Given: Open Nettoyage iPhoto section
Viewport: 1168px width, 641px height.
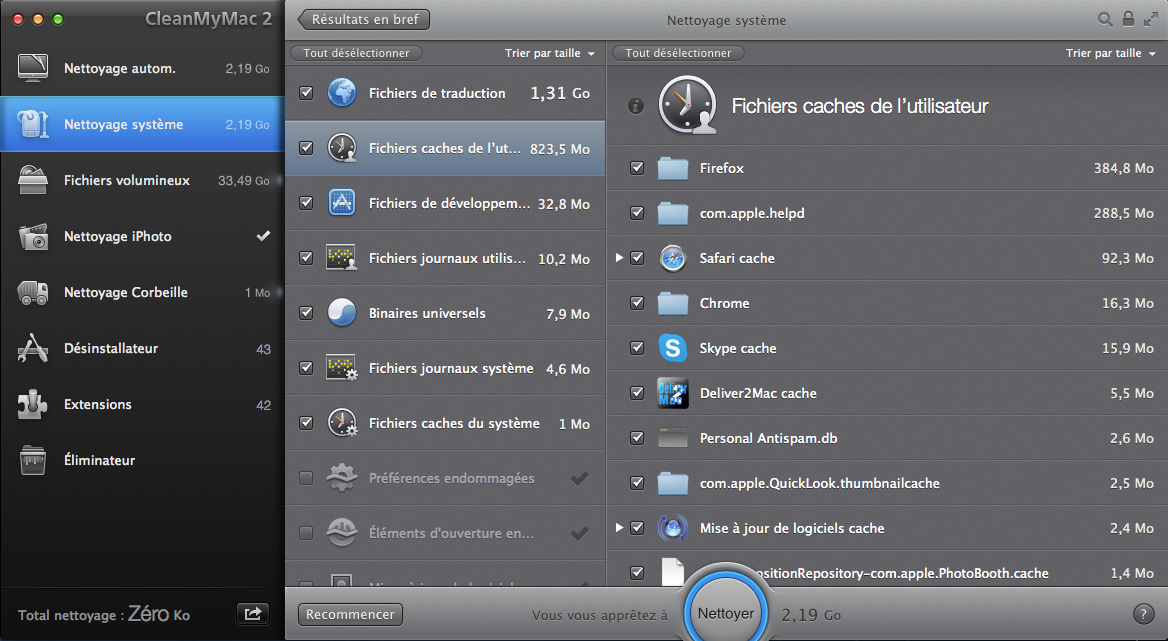Looking at the screenshot, I should (142, 236).
